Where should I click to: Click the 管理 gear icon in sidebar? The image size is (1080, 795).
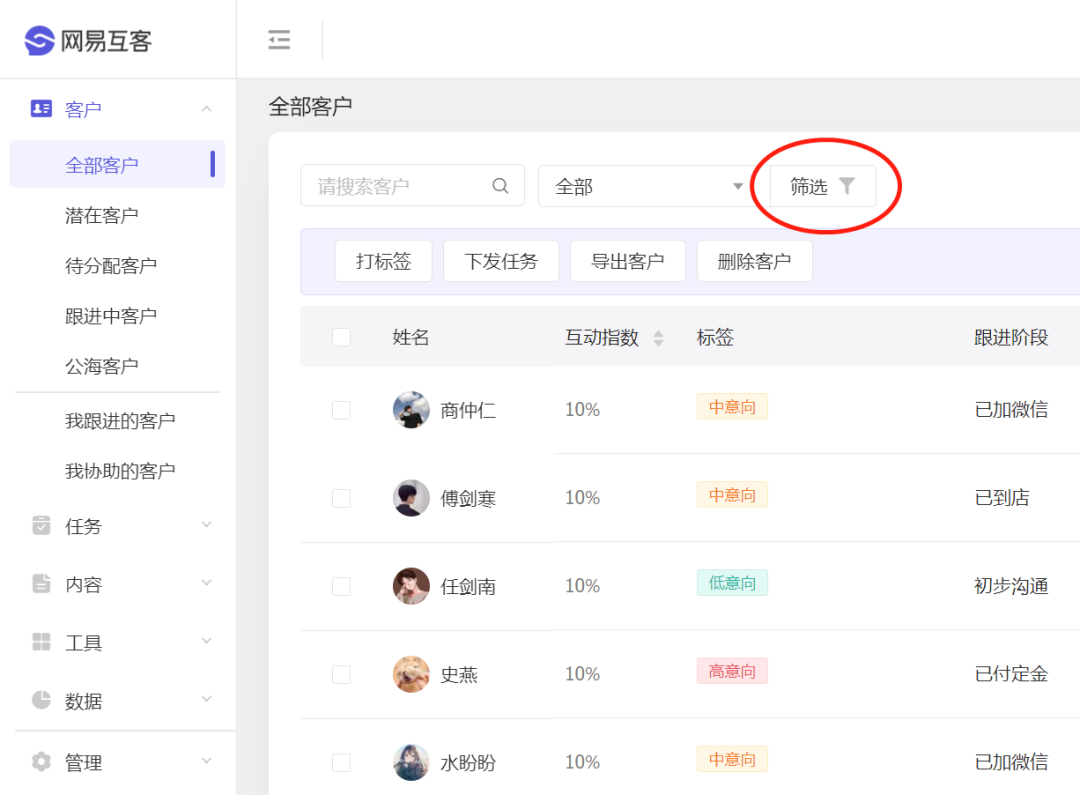coord(41,761)
